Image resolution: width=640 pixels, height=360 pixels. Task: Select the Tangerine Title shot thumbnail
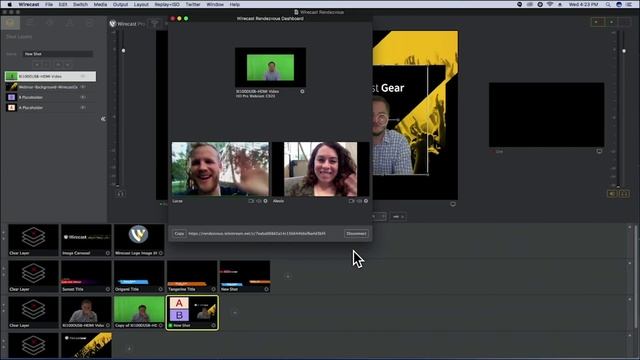coord(192,276)
